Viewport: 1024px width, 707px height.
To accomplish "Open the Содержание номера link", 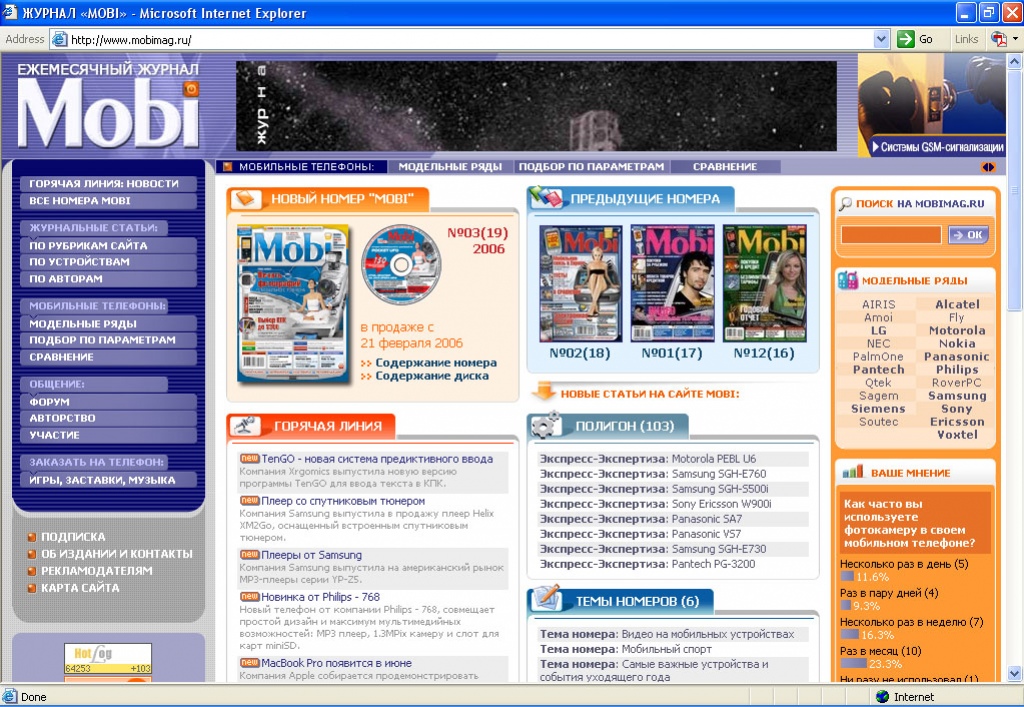I will pos(435,362).
